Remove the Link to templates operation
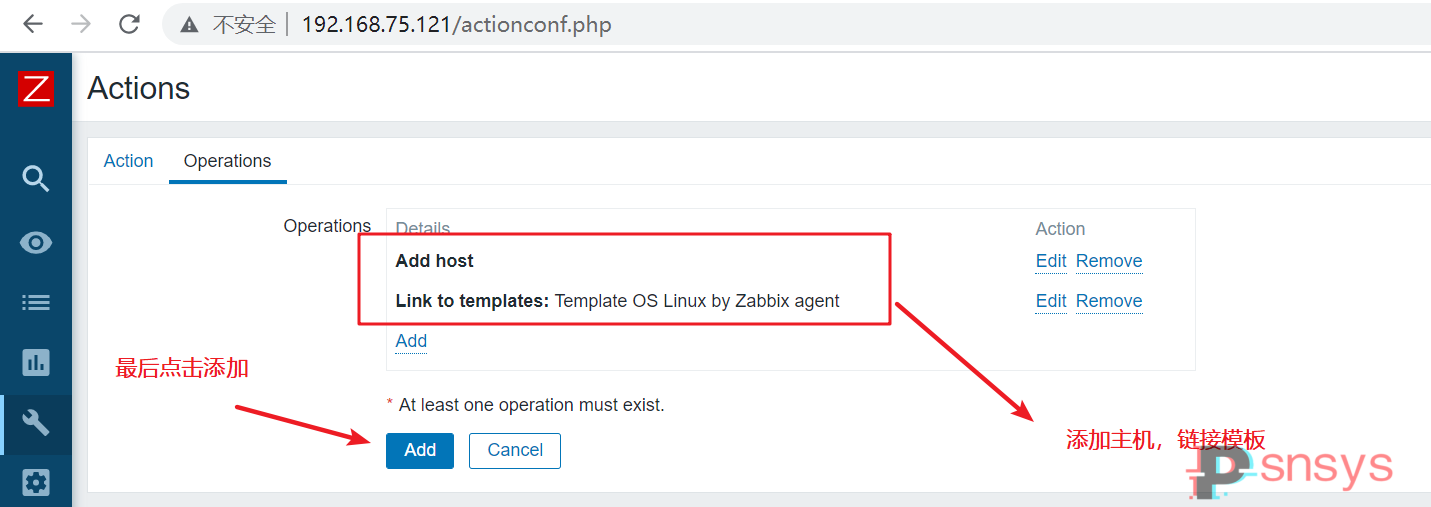This screenshot has width=1431, height=507. 1109,301
